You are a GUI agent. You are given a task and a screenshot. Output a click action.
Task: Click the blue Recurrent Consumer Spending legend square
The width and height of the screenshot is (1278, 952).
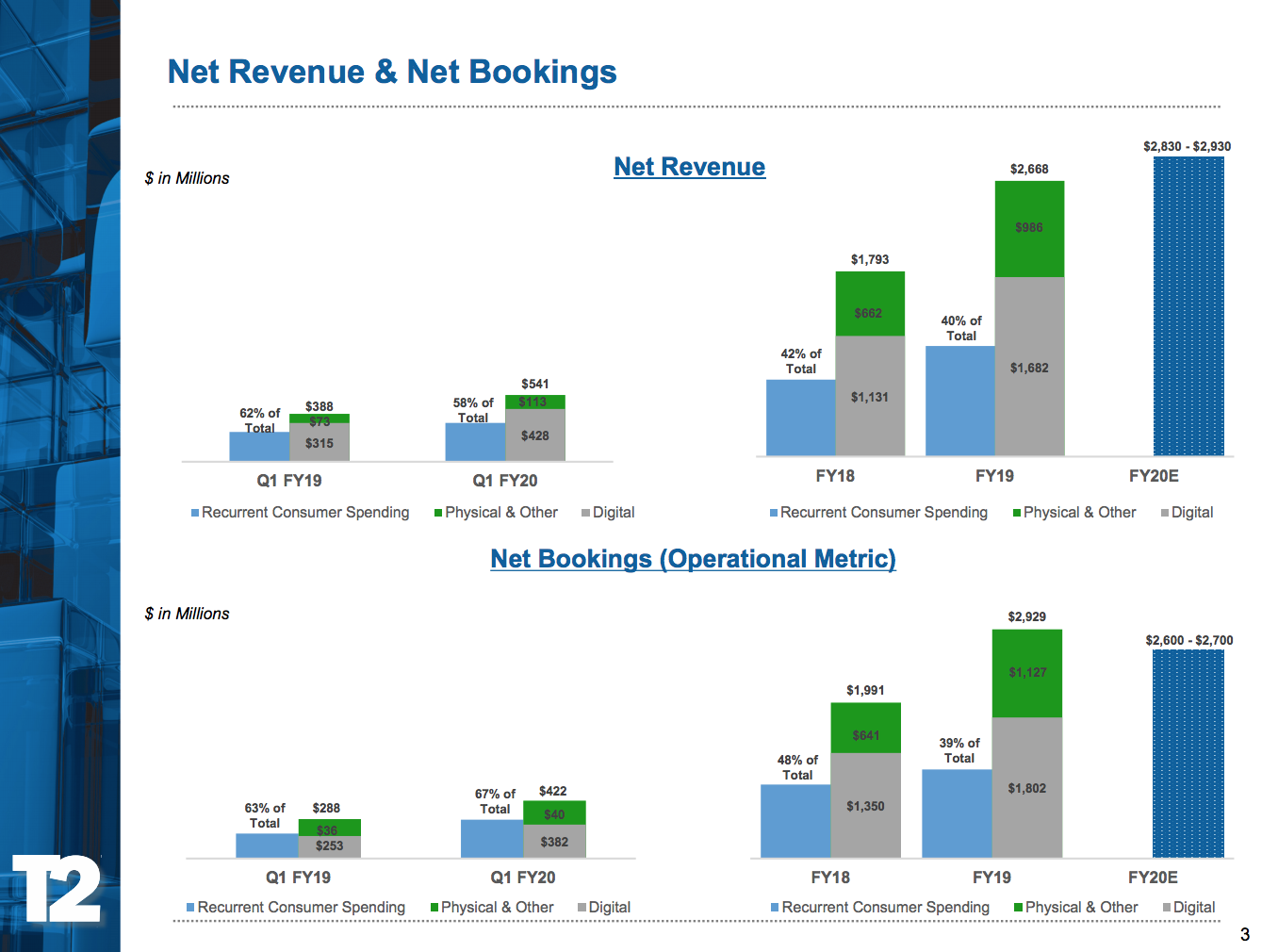[x=195, y=512]
